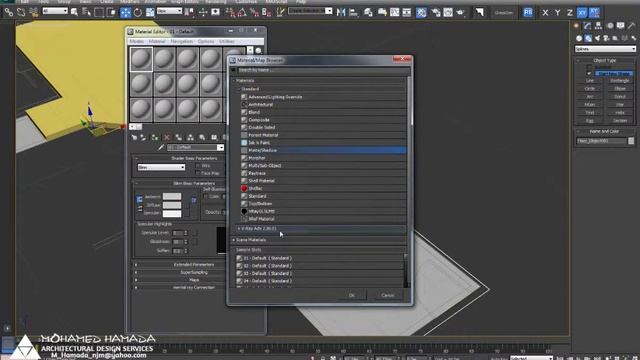Toggle Self-Illumination Color checkbox

[x=206, y=197]
